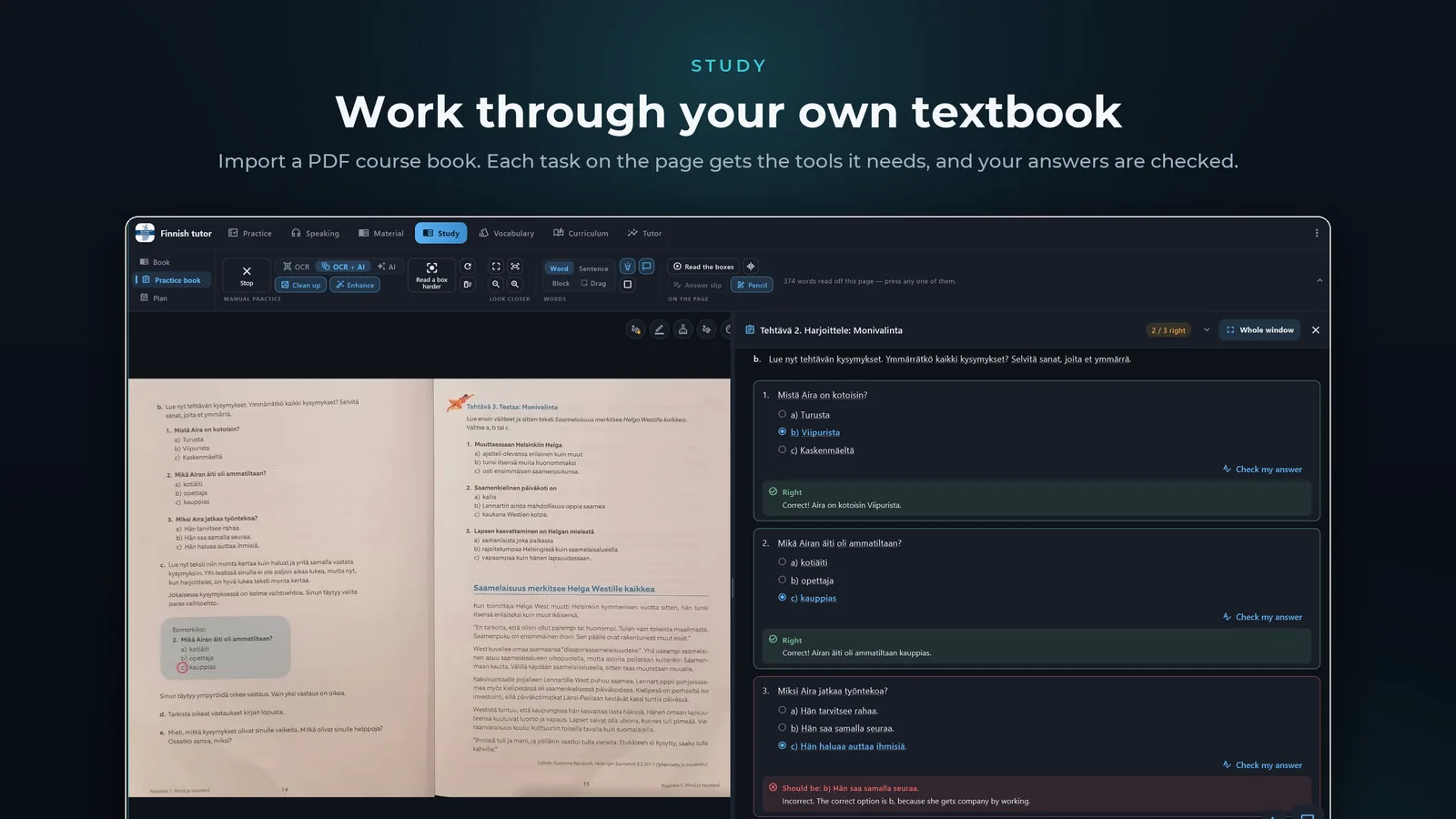The height and width of the screenshot is (819, 1456).
Task: Choose a) kotiäiti for question 2
Action: click(x=803, y=562)
